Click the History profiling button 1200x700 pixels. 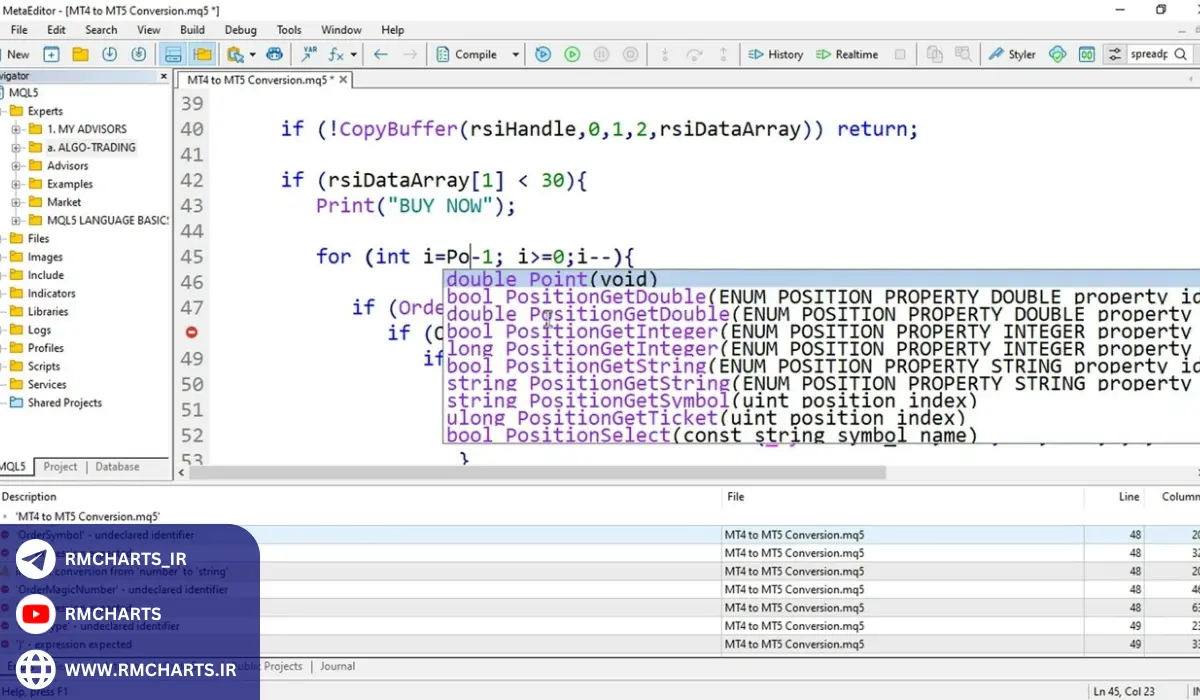(x=775, y=54)
